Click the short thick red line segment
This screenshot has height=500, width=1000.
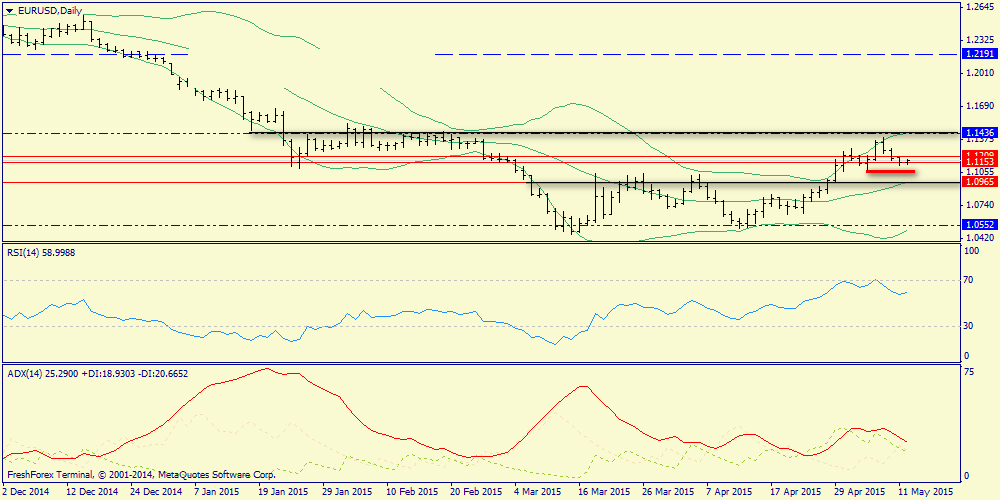point(890,171)
